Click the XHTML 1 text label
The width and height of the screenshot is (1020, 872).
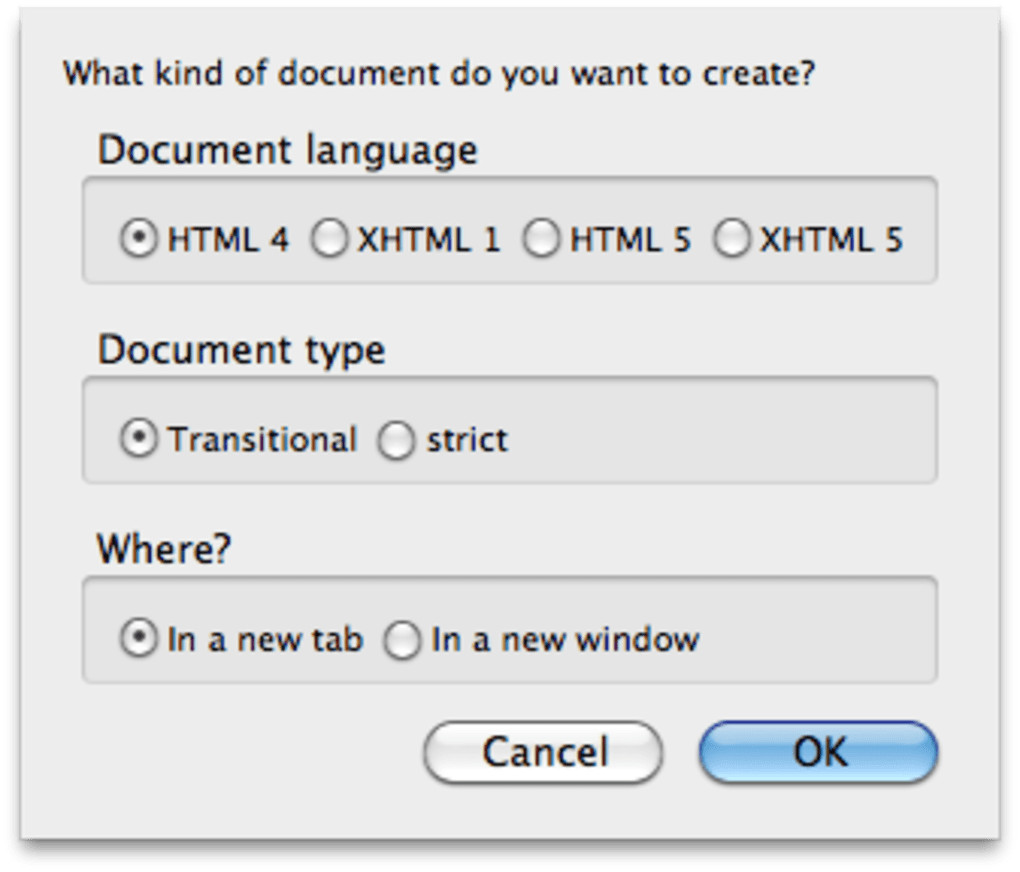click(429, 240)
